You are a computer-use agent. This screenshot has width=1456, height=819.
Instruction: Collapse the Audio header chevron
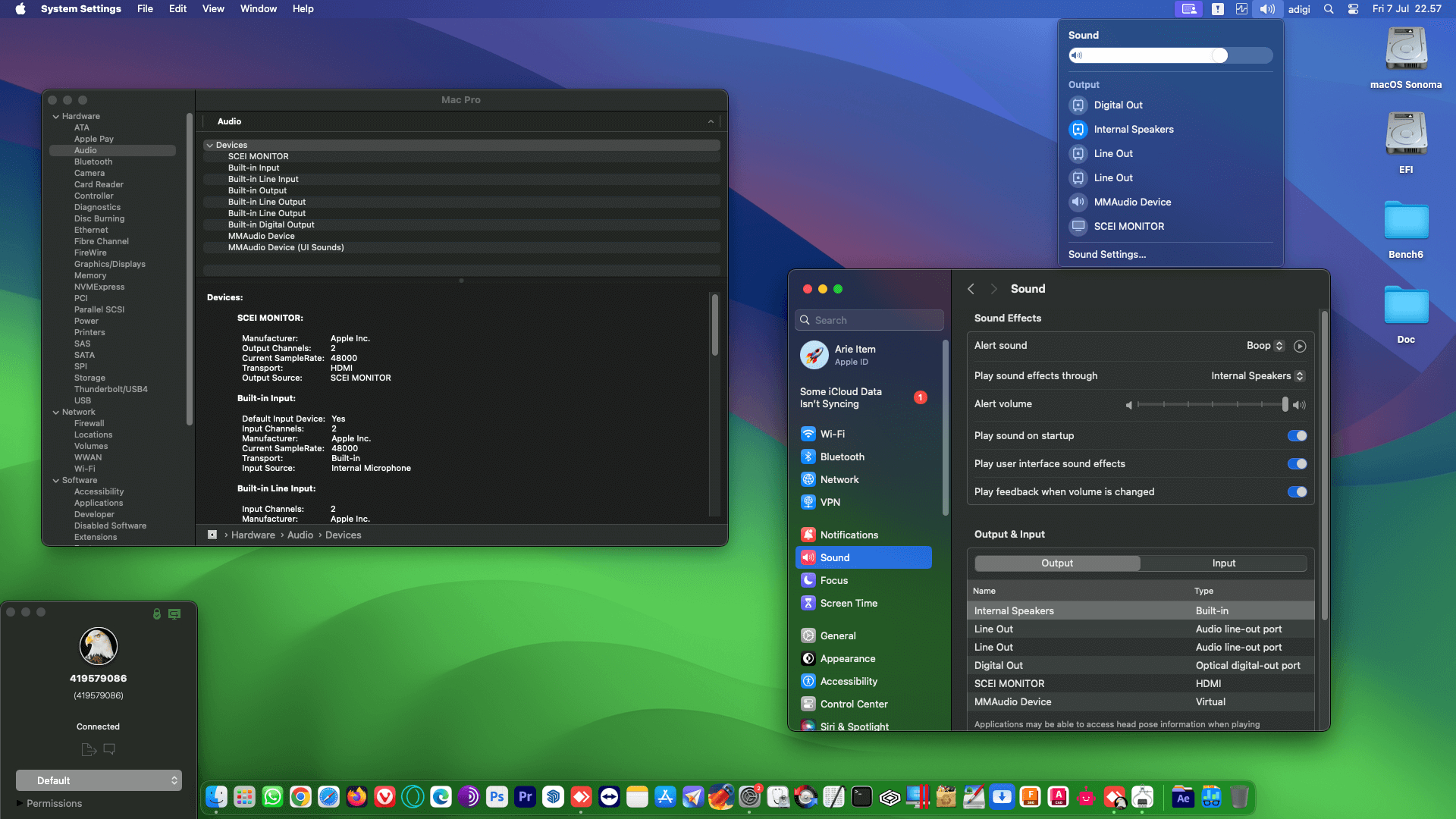(x=711, y=122)
